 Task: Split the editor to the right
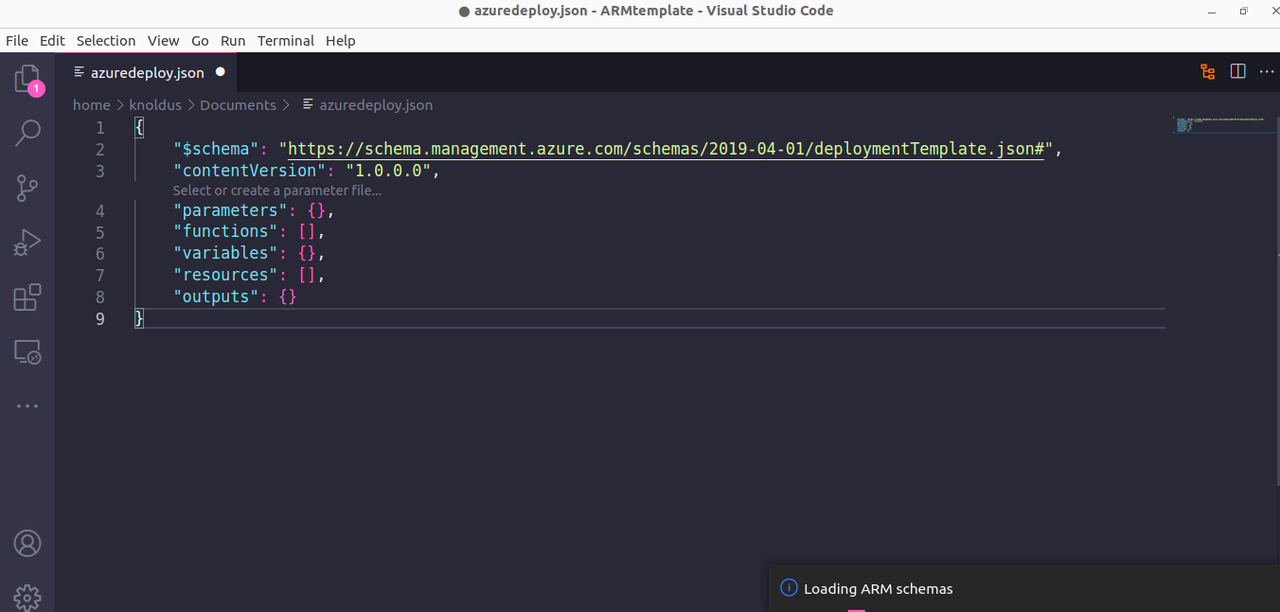pyautogui.click(x=1238, y=72)
